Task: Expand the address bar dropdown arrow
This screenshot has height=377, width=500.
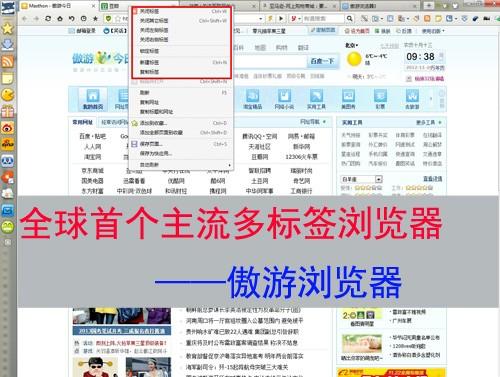Action: [260, 19]
